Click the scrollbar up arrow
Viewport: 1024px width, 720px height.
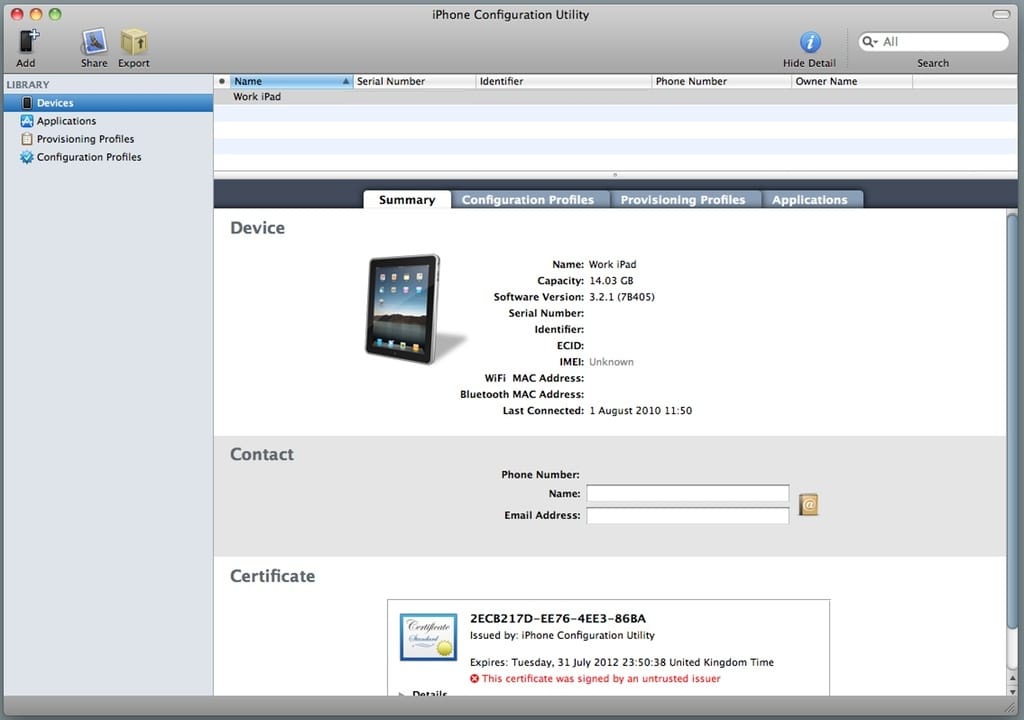coord(1012,679)
